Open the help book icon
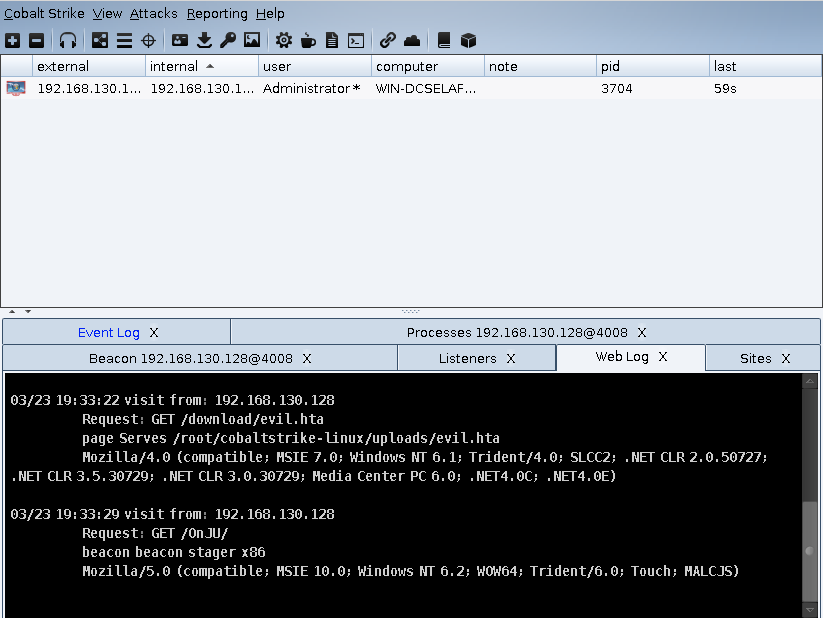 (x=444, y=40)
